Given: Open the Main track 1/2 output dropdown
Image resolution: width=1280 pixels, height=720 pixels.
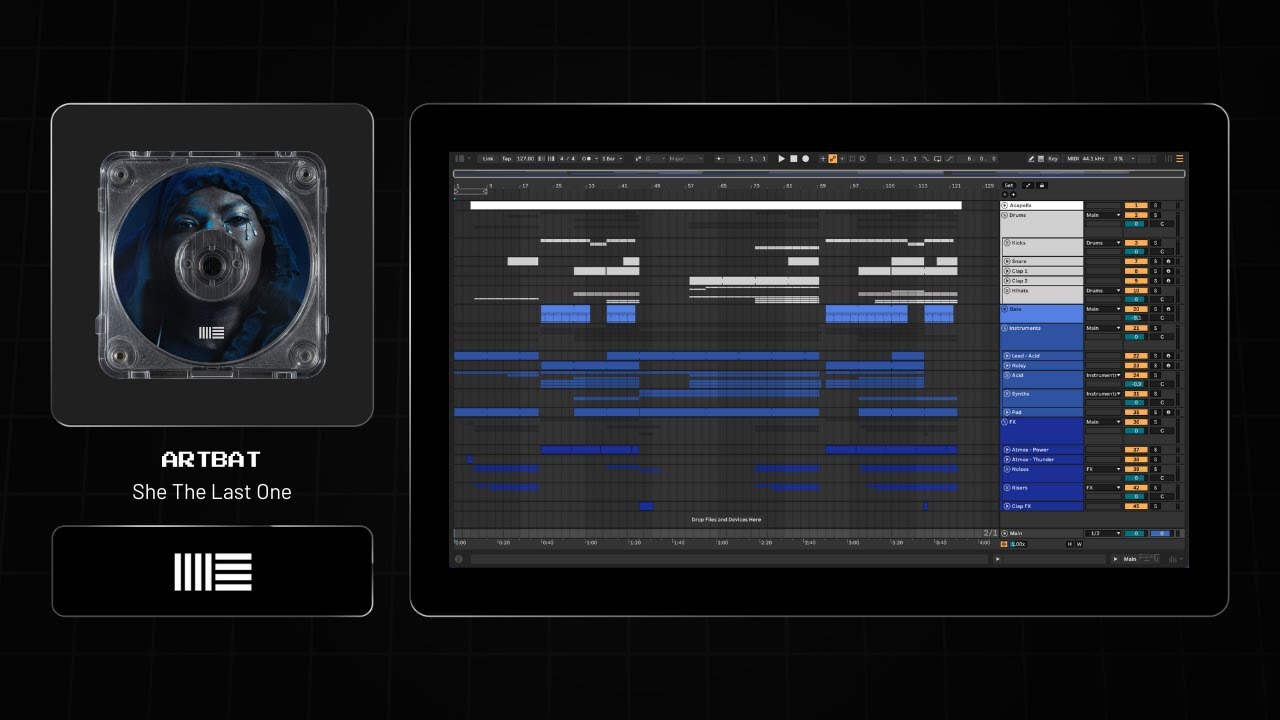Looking at the screenshot, I should pos(1104,533).
